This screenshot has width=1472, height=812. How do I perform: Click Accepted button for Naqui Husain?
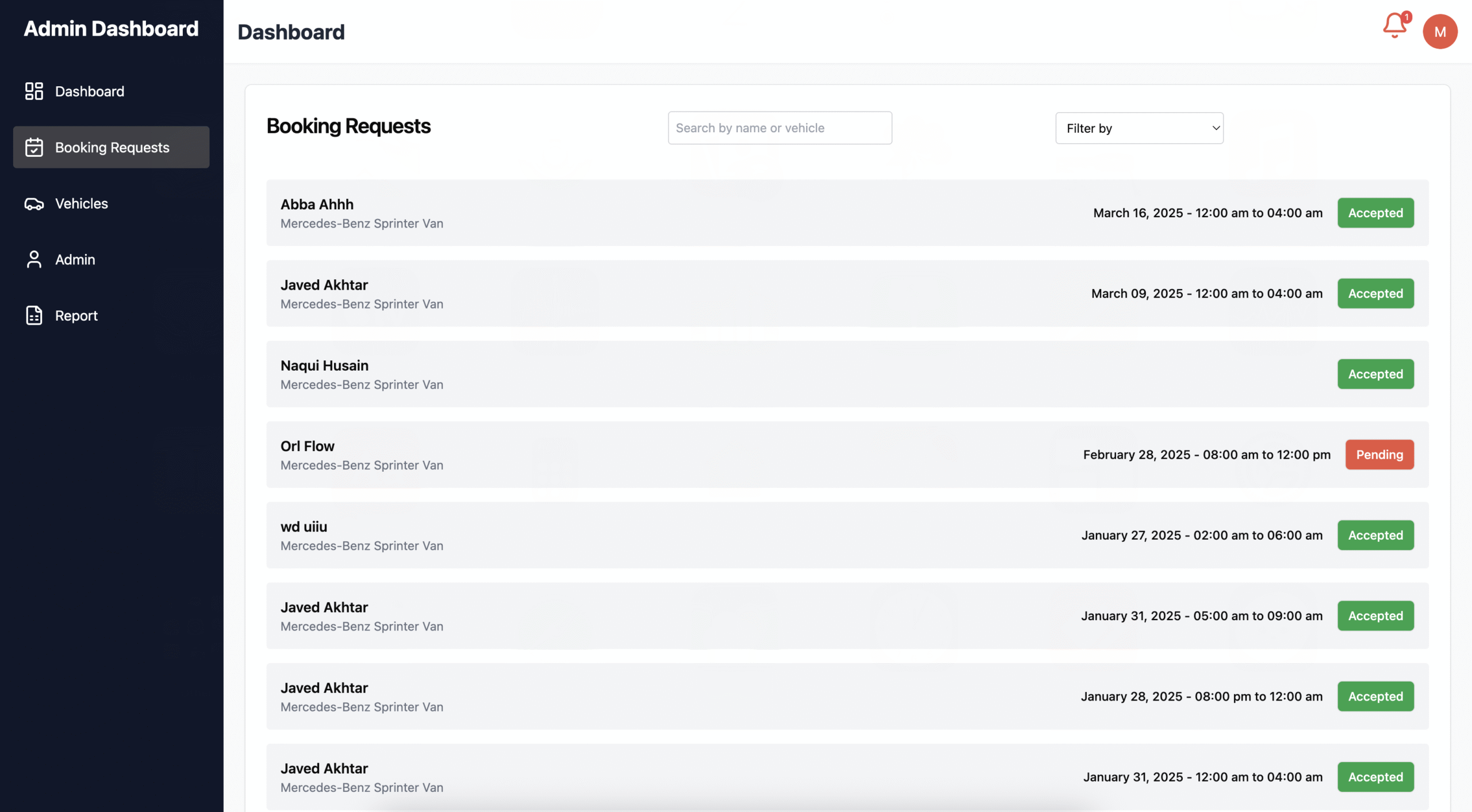click(x=1375, y=374)
